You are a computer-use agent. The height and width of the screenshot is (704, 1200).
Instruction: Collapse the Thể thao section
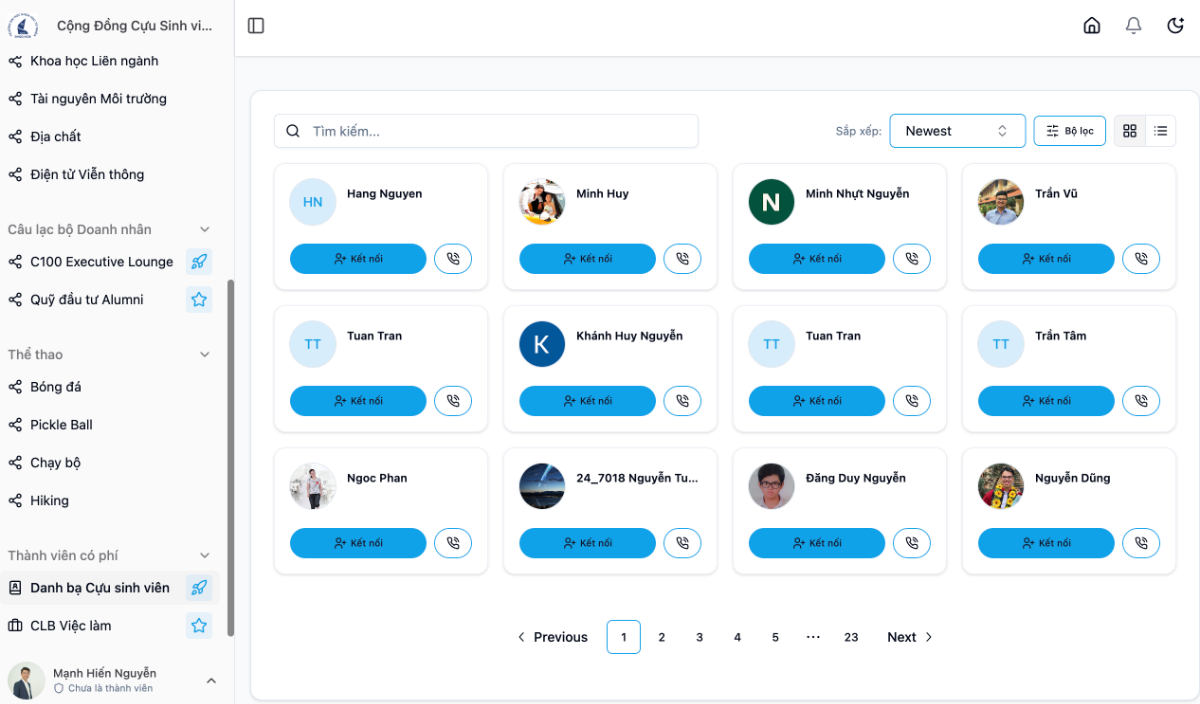tap(205, 355)
